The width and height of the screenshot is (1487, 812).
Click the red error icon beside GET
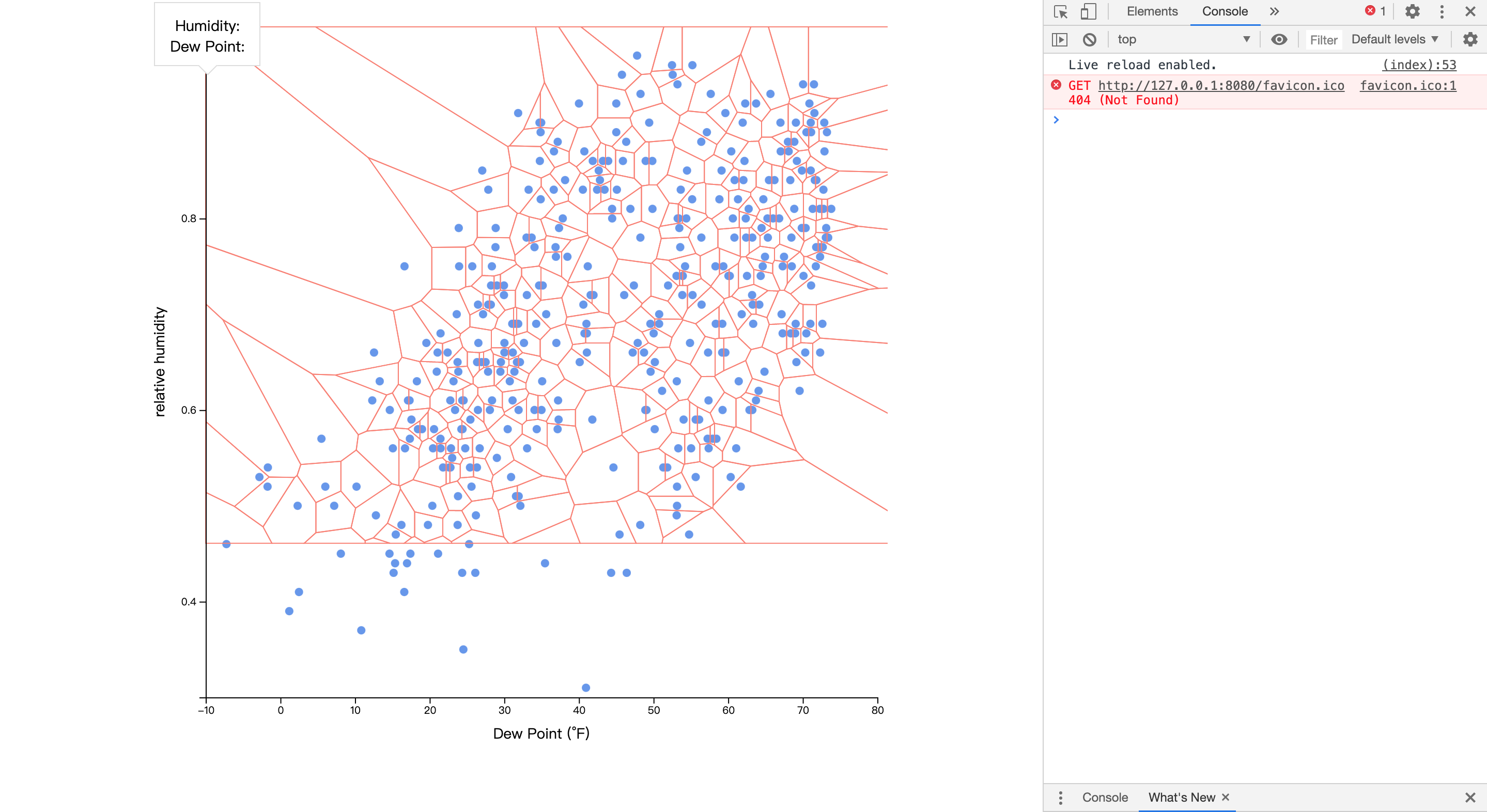[1056, 85]
